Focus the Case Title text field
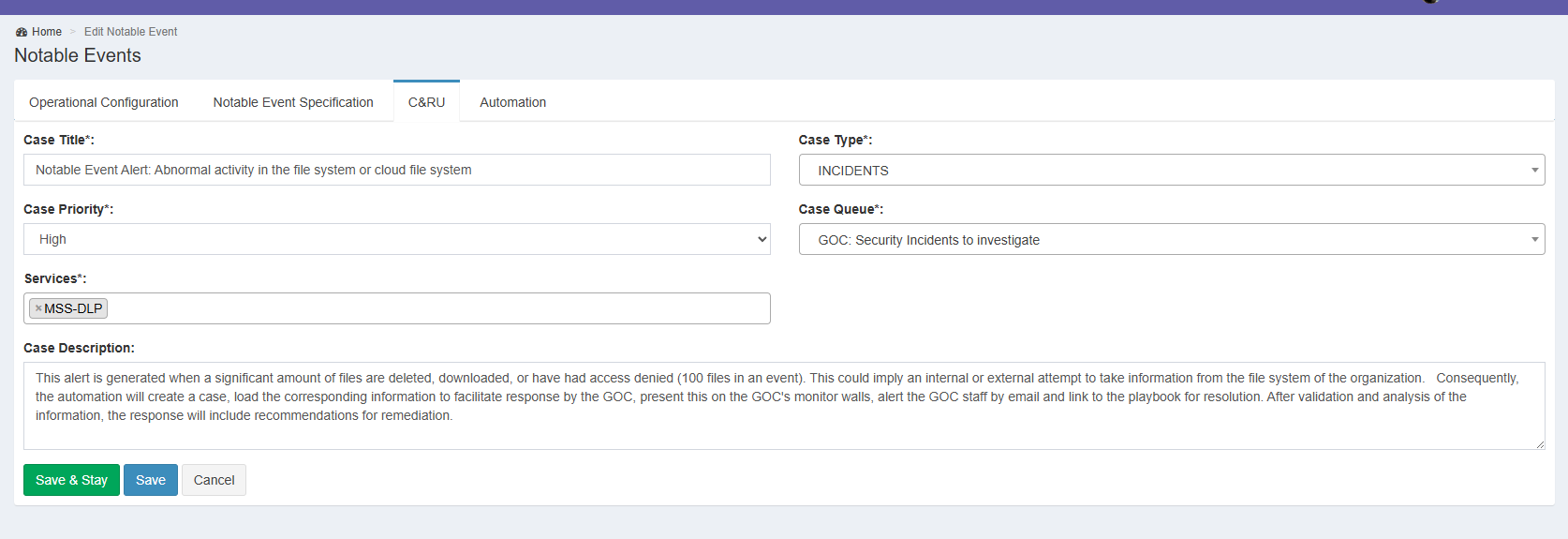Screen dimensions: 1568x539 (396, 170)
